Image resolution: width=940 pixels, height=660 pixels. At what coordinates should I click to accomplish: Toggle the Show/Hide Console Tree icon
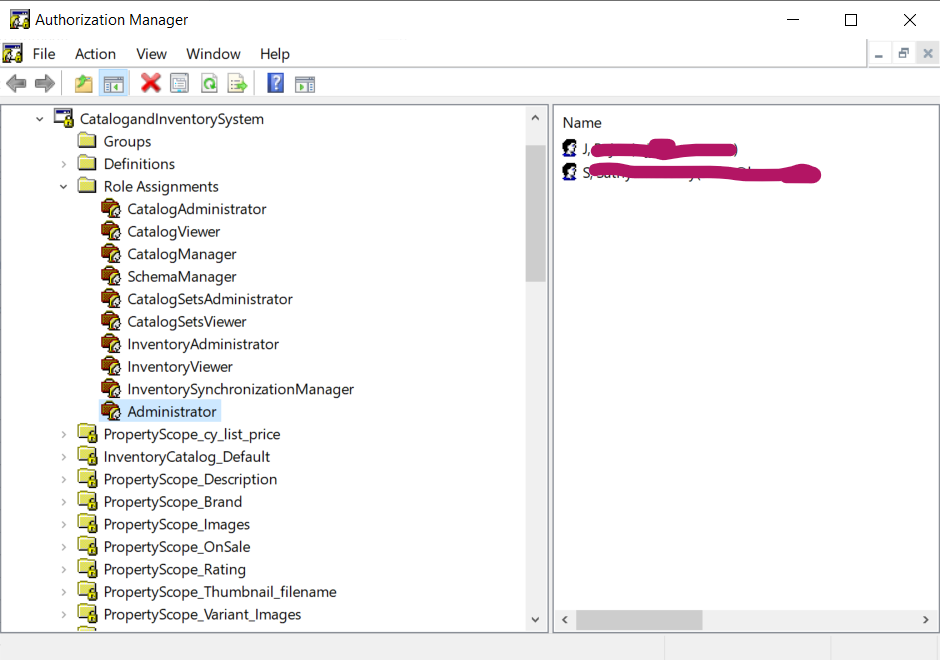[x=113, y=84]
